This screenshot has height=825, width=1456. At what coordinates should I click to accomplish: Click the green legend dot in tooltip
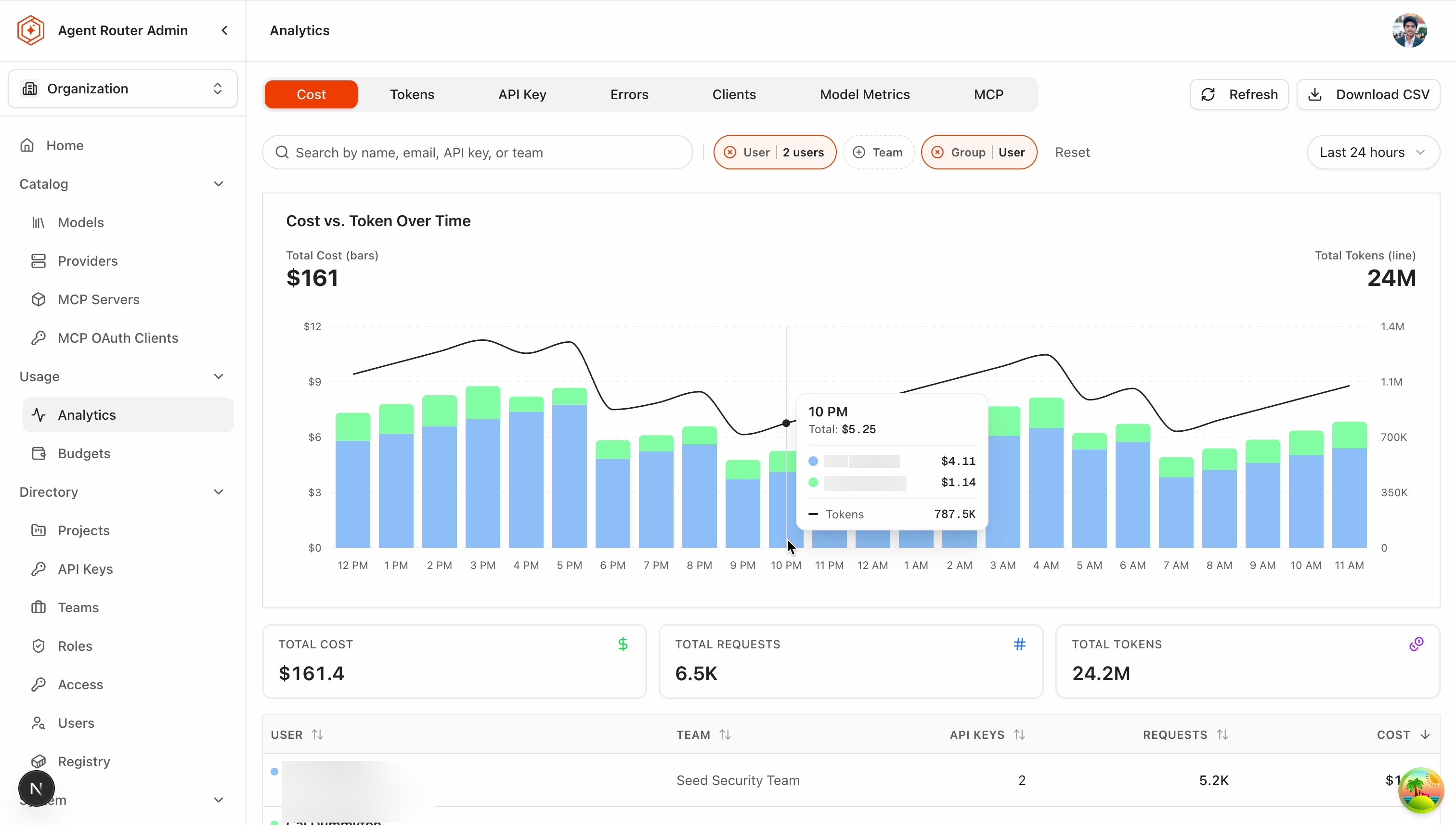pos(813,483)
